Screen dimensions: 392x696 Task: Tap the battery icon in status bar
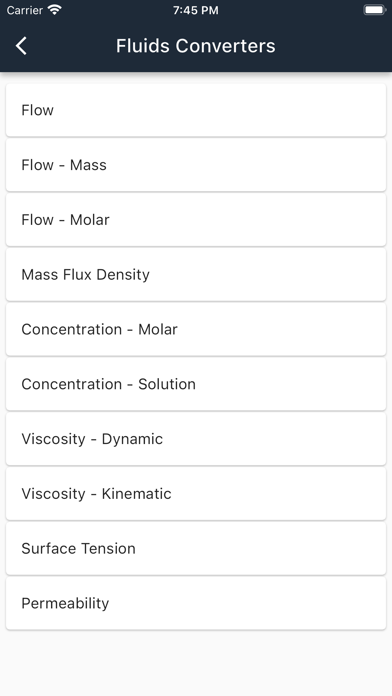click(375, 10)
